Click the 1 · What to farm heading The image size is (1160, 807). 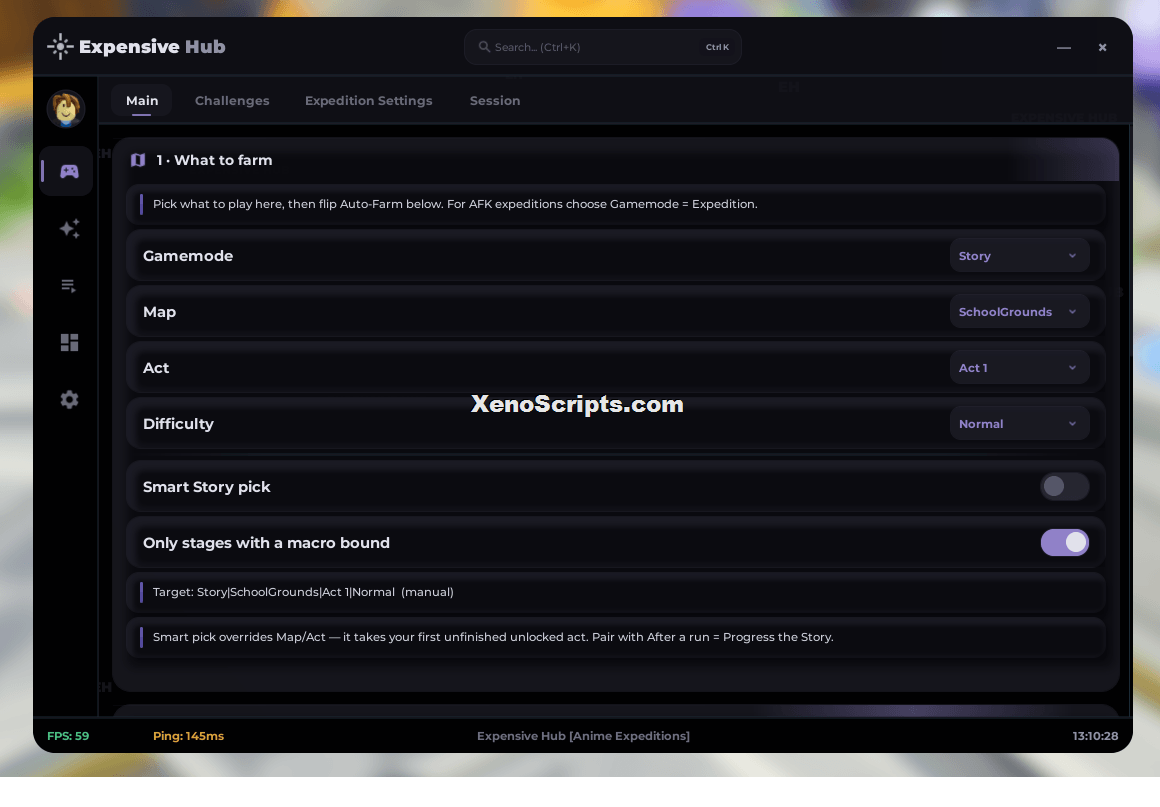tap(214, 161)
